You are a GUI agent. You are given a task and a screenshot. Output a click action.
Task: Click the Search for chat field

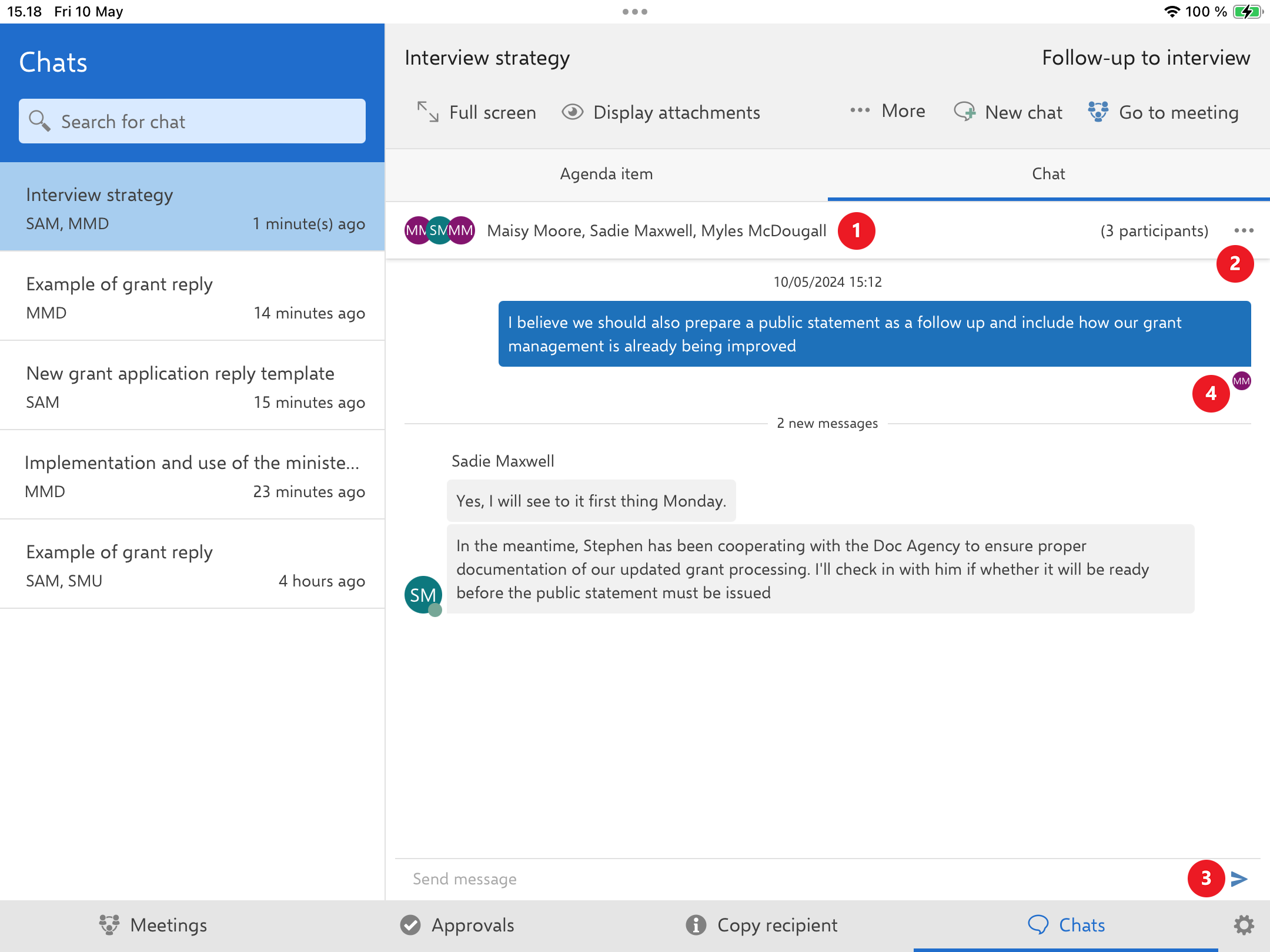coord(192,122)
